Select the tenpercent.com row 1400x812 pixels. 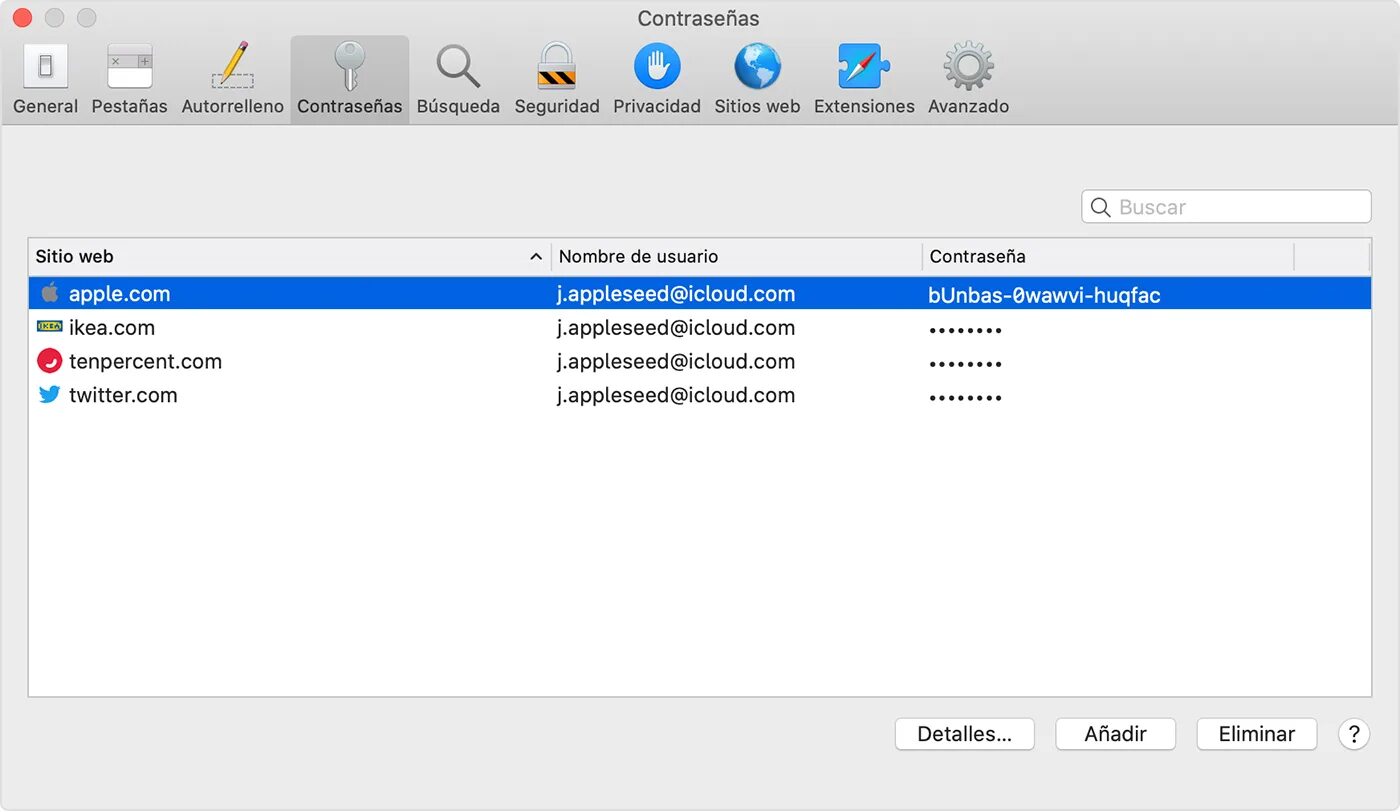pyautogui.click(x=700, y=361)
